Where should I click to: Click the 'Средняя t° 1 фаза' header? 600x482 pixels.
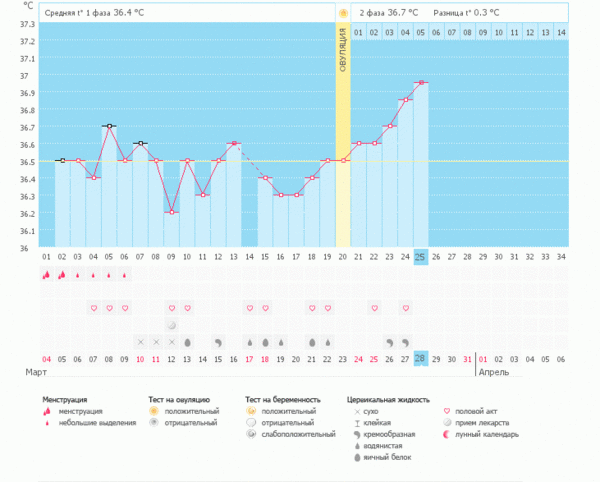click(98, 13)
